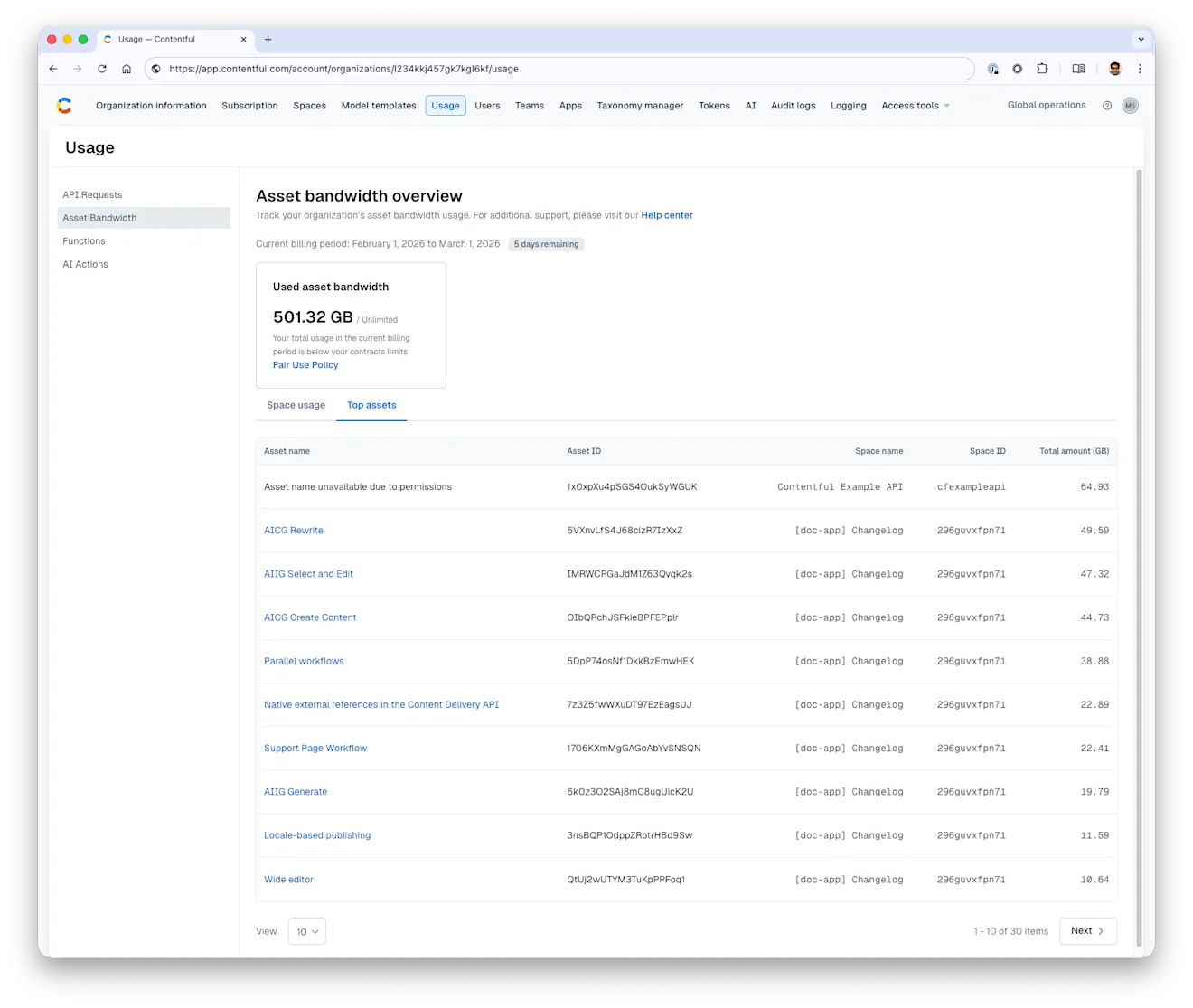The image size is (1193, 1008).
Task: Open Parallel workflows asset link
Action: 304,661
